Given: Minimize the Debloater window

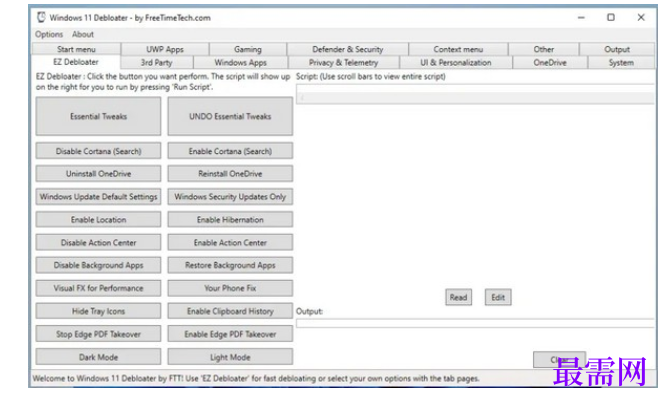Looking at the screenshot, I should (581, 17).
